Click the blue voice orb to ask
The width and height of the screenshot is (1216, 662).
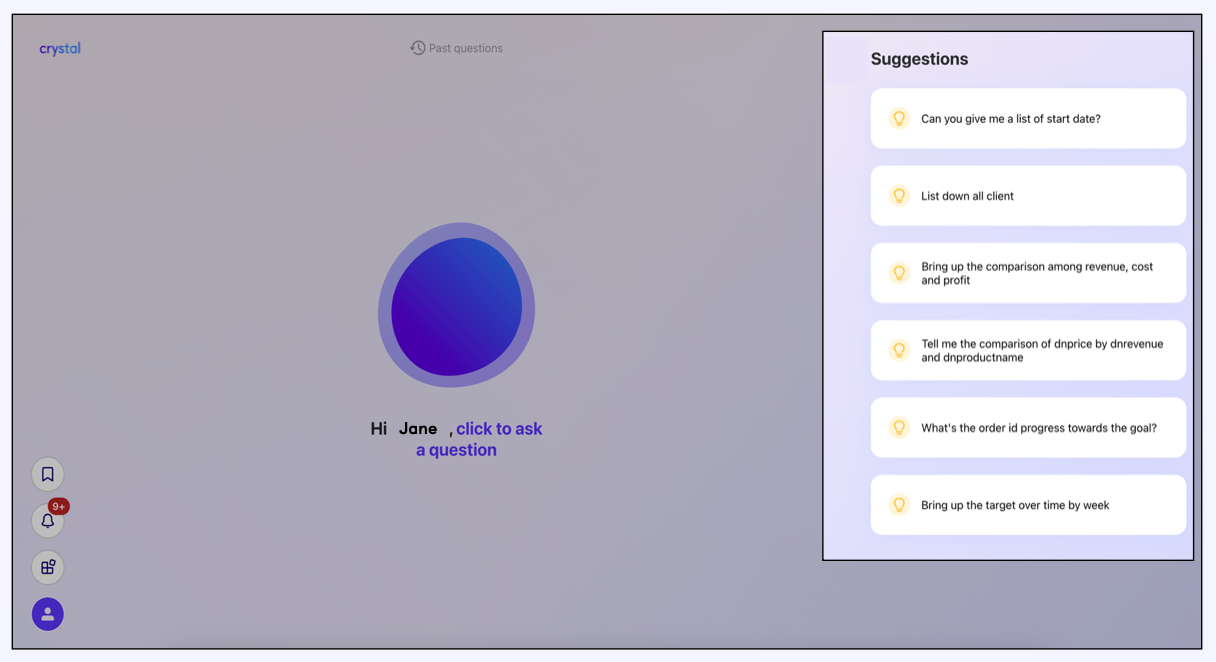coord(456,306)
